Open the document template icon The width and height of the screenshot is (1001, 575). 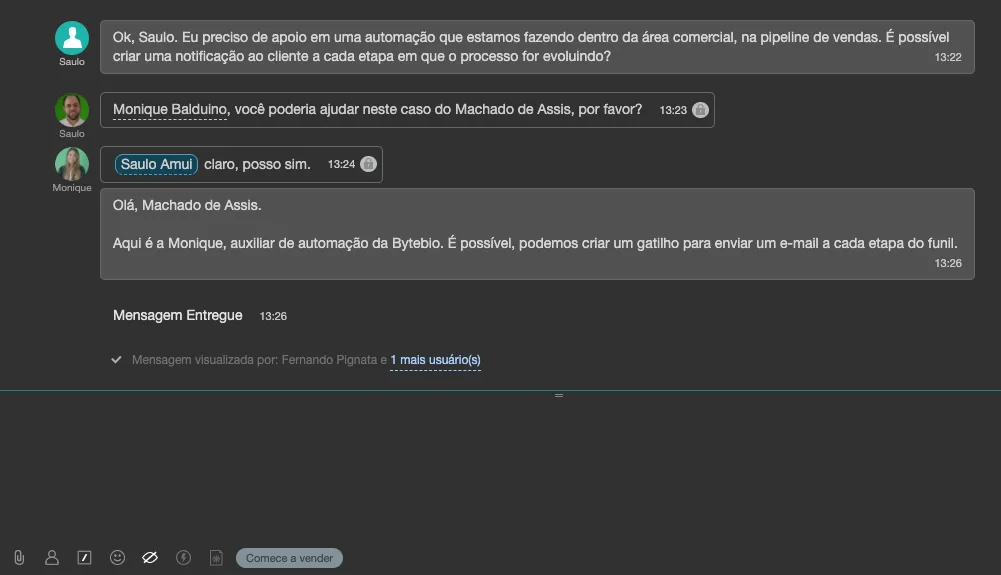(x=216, y=558)
